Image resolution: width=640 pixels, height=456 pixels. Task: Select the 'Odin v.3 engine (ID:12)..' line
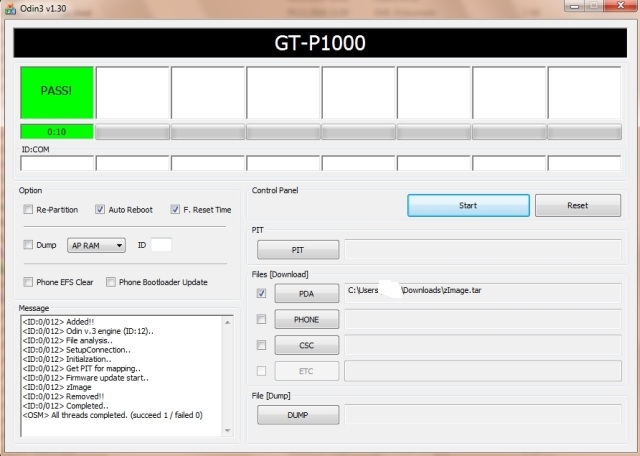88,331
